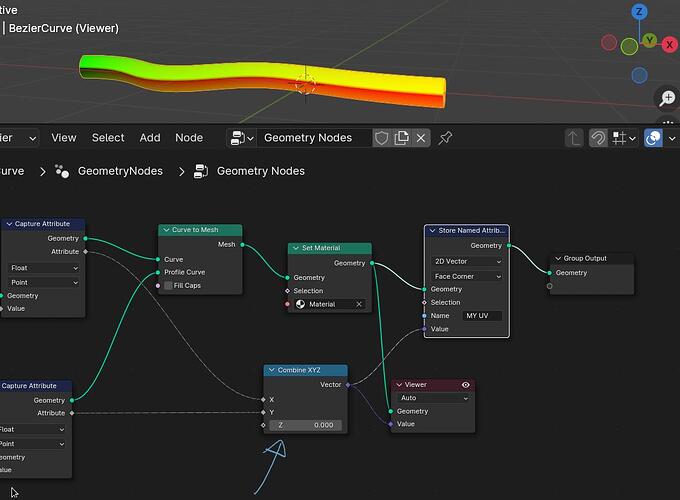Screen dimensions: 680x500
Task: Open the upper Capture Attribute Float dropdown
Action: point(43,268)
